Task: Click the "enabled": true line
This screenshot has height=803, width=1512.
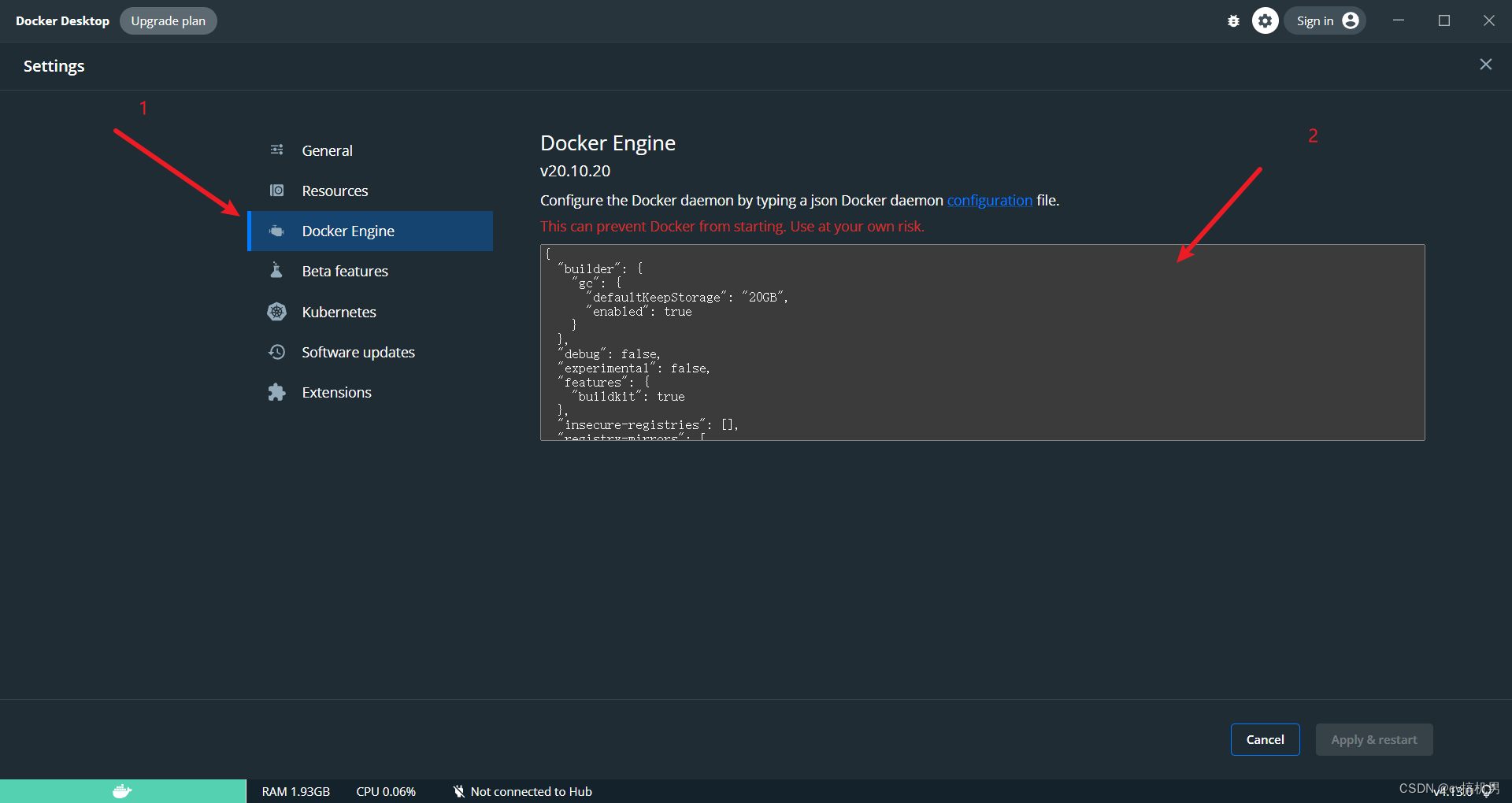Action: coord(639,312)
